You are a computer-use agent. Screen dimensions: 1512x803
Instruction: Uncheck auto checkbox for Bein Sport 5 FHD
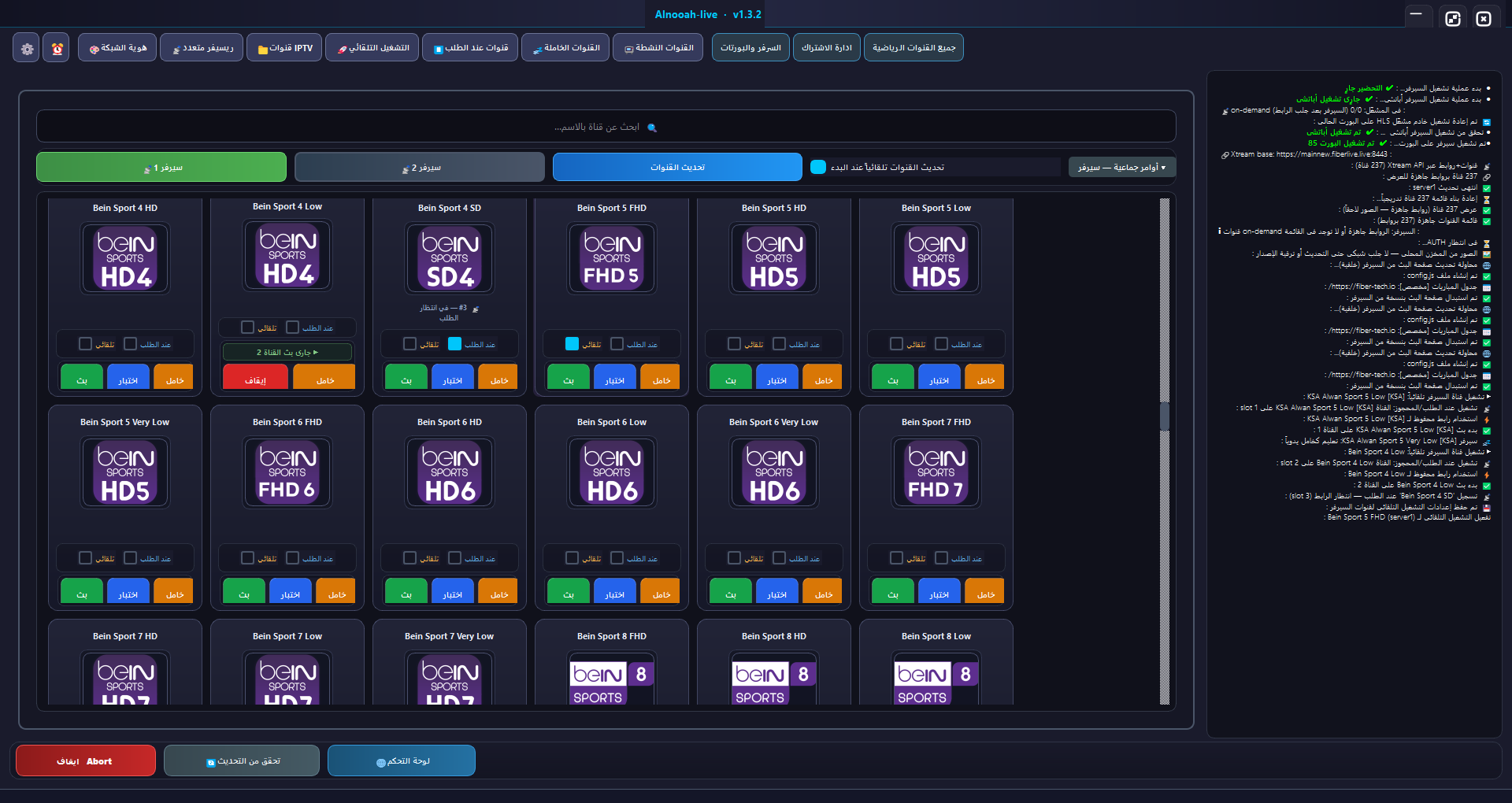point(573,344)
